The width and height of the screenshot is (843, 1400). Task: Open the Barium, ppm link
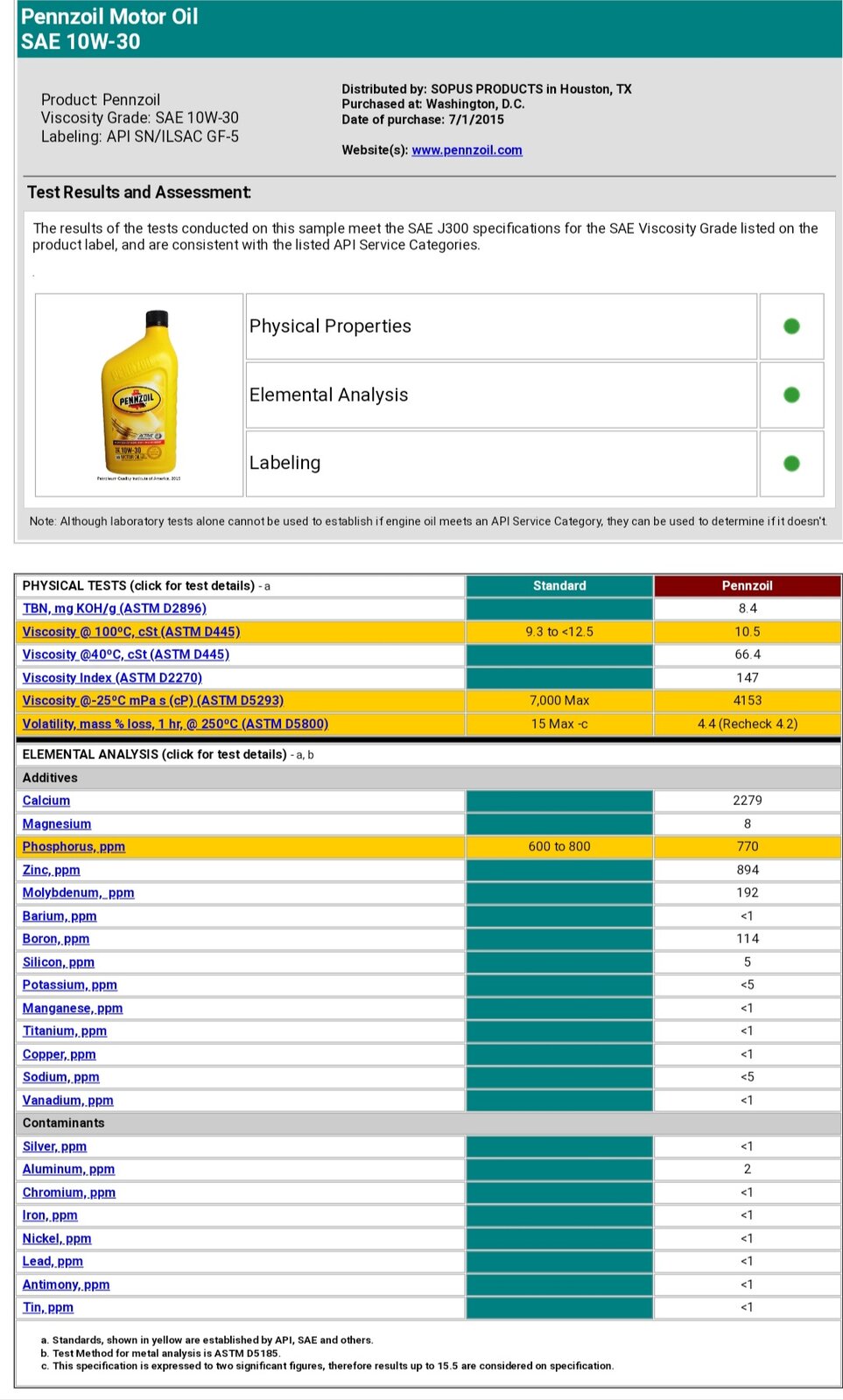click(x=60, y=916)
